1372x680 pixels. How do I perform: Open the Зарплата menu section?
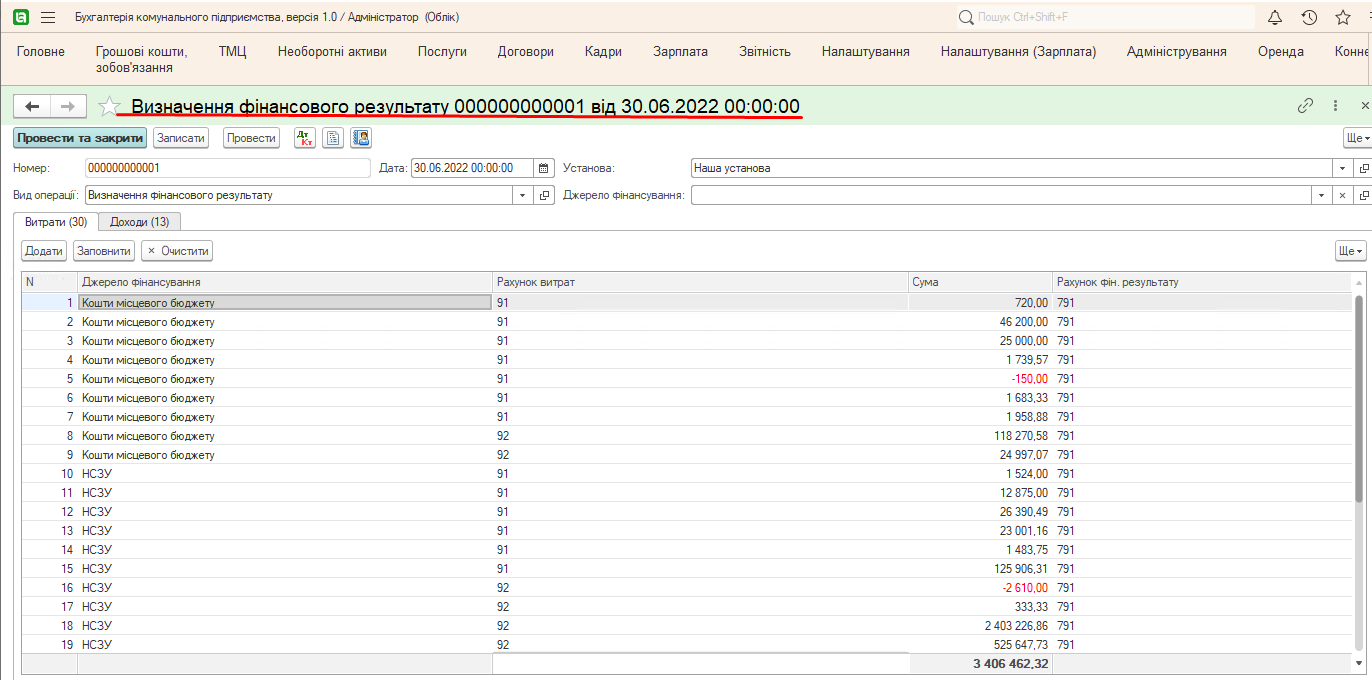coord(680,52)
